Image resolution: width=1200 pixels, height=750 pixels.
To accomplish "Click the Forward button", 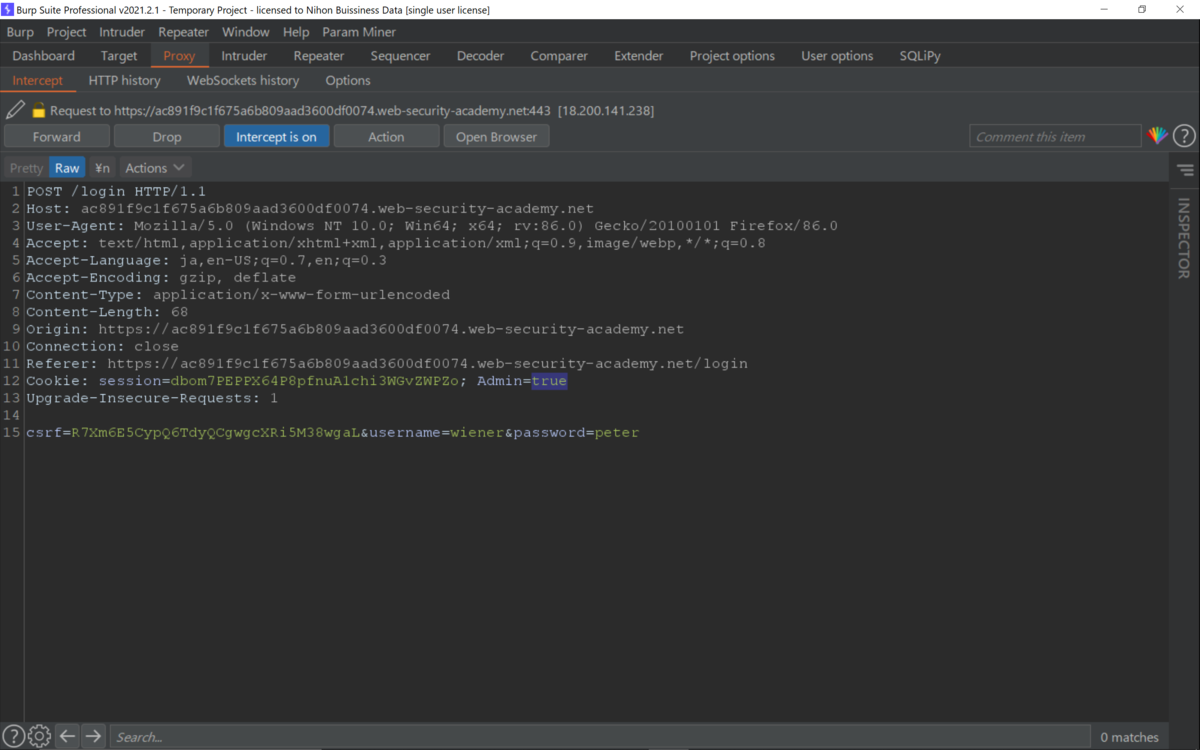I will click(57, 137).
